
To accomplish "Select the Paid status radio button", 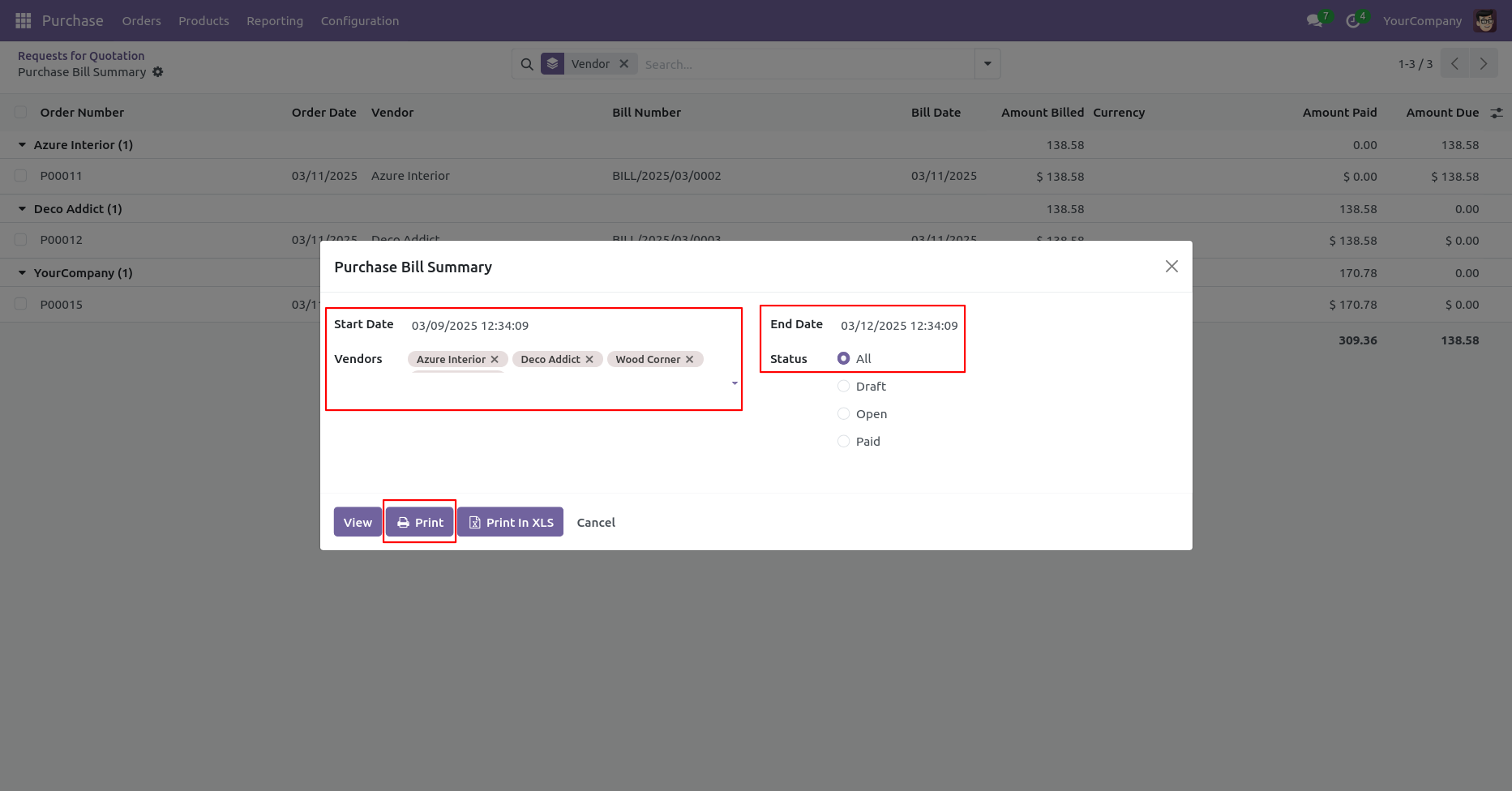I will point(844,442).
